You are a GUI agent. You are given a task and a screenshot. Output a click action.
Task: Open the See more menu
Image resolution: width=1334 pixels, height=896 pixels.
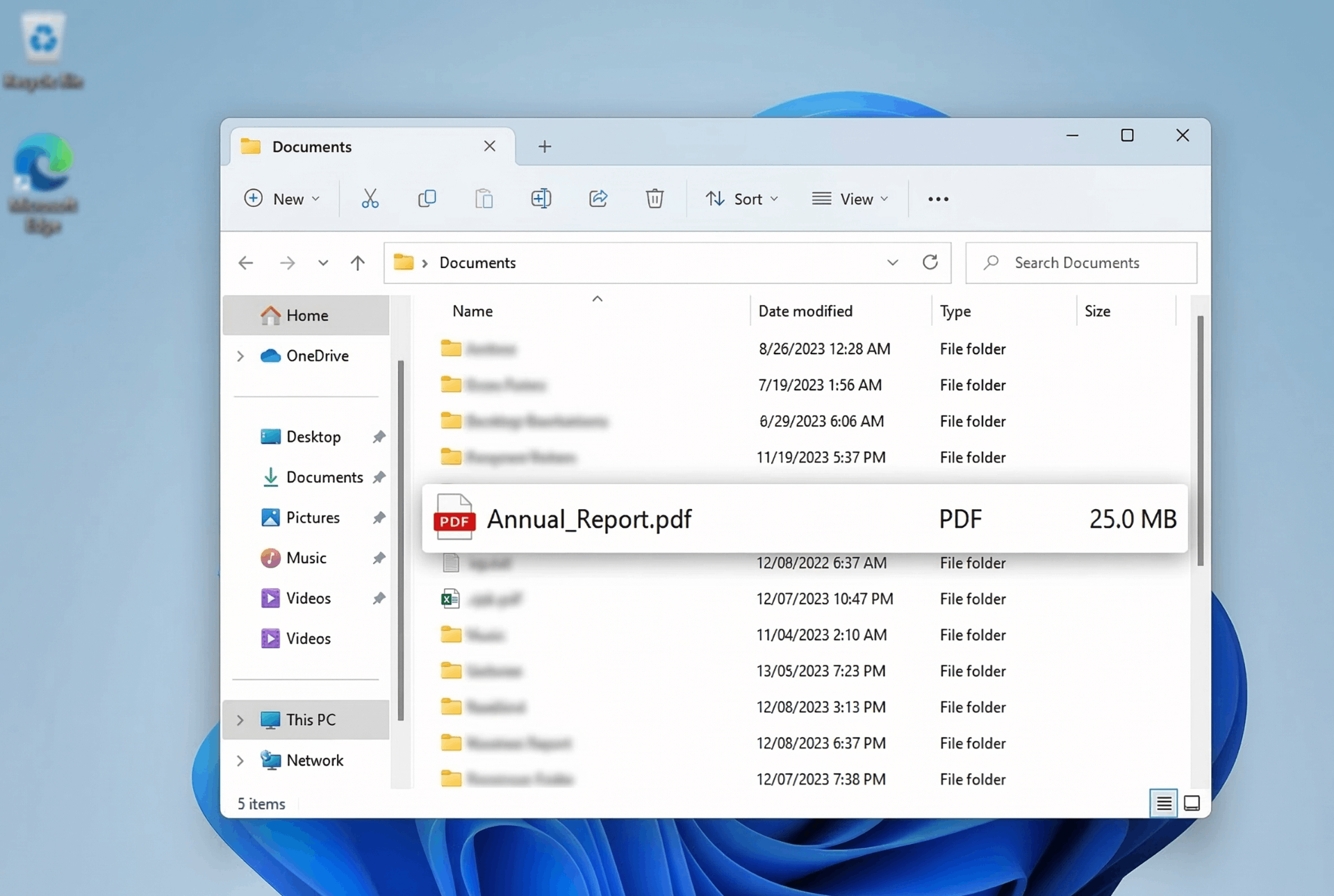937,199
